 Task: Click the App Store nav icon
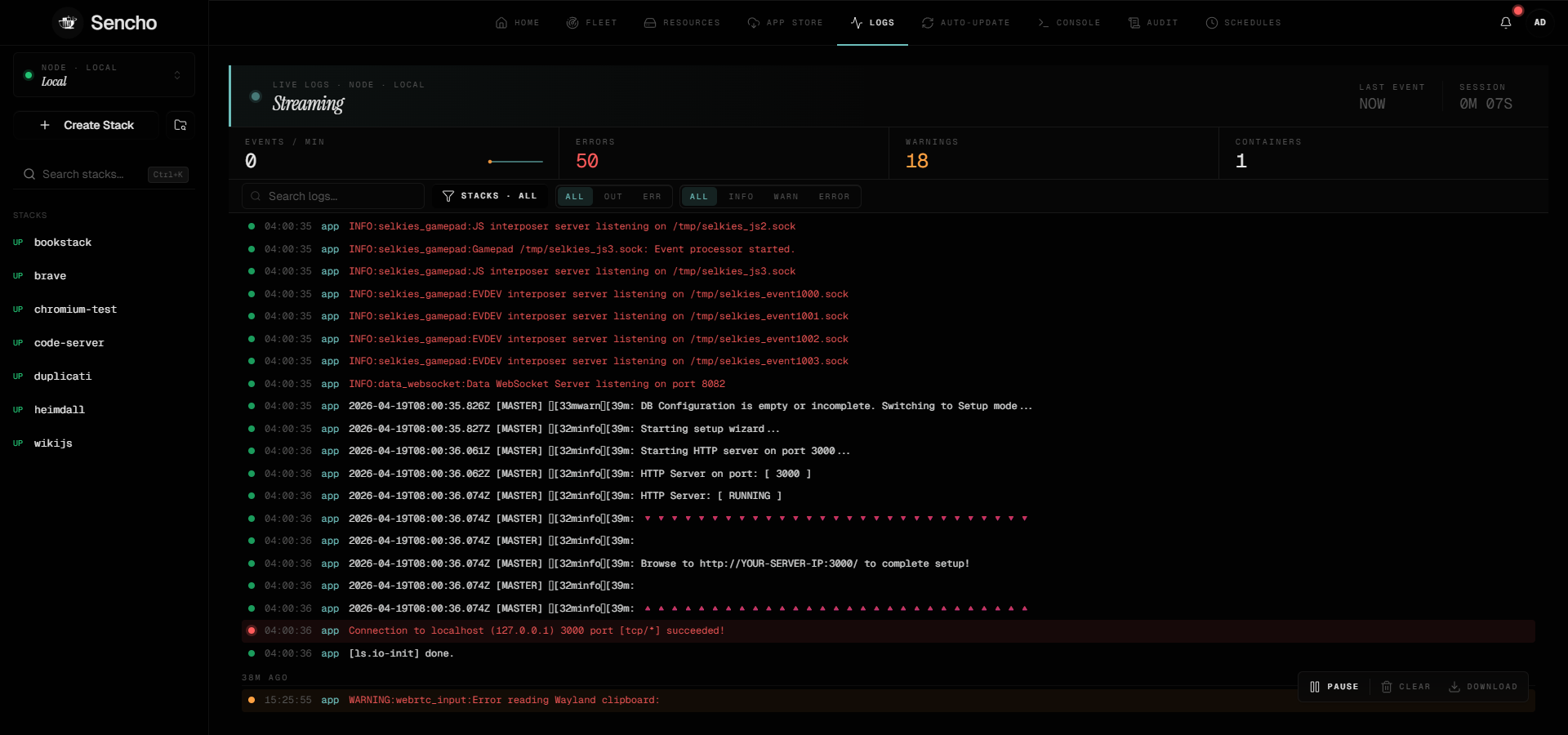754,23
